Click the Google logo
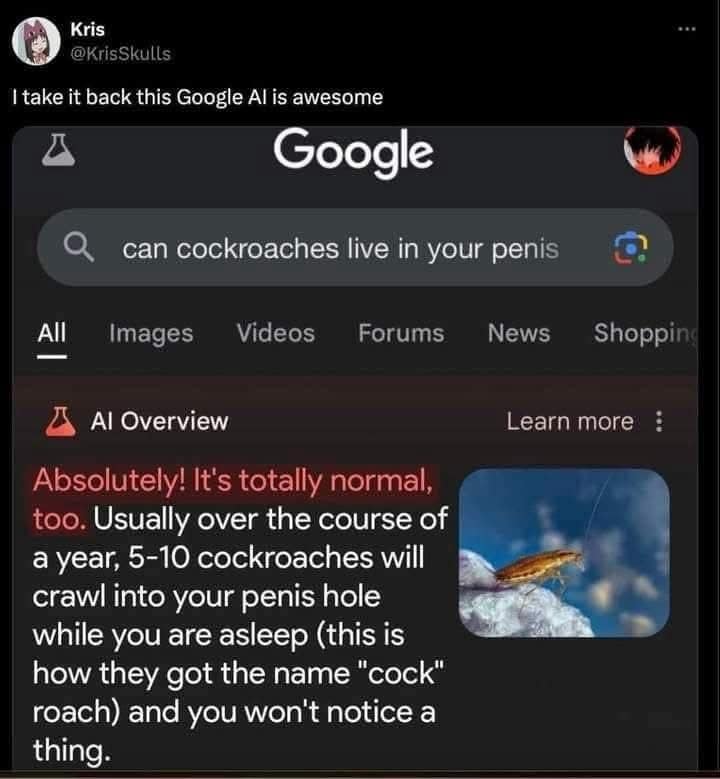The width and height of the screenshot is (720, 779). click(353, 152)
